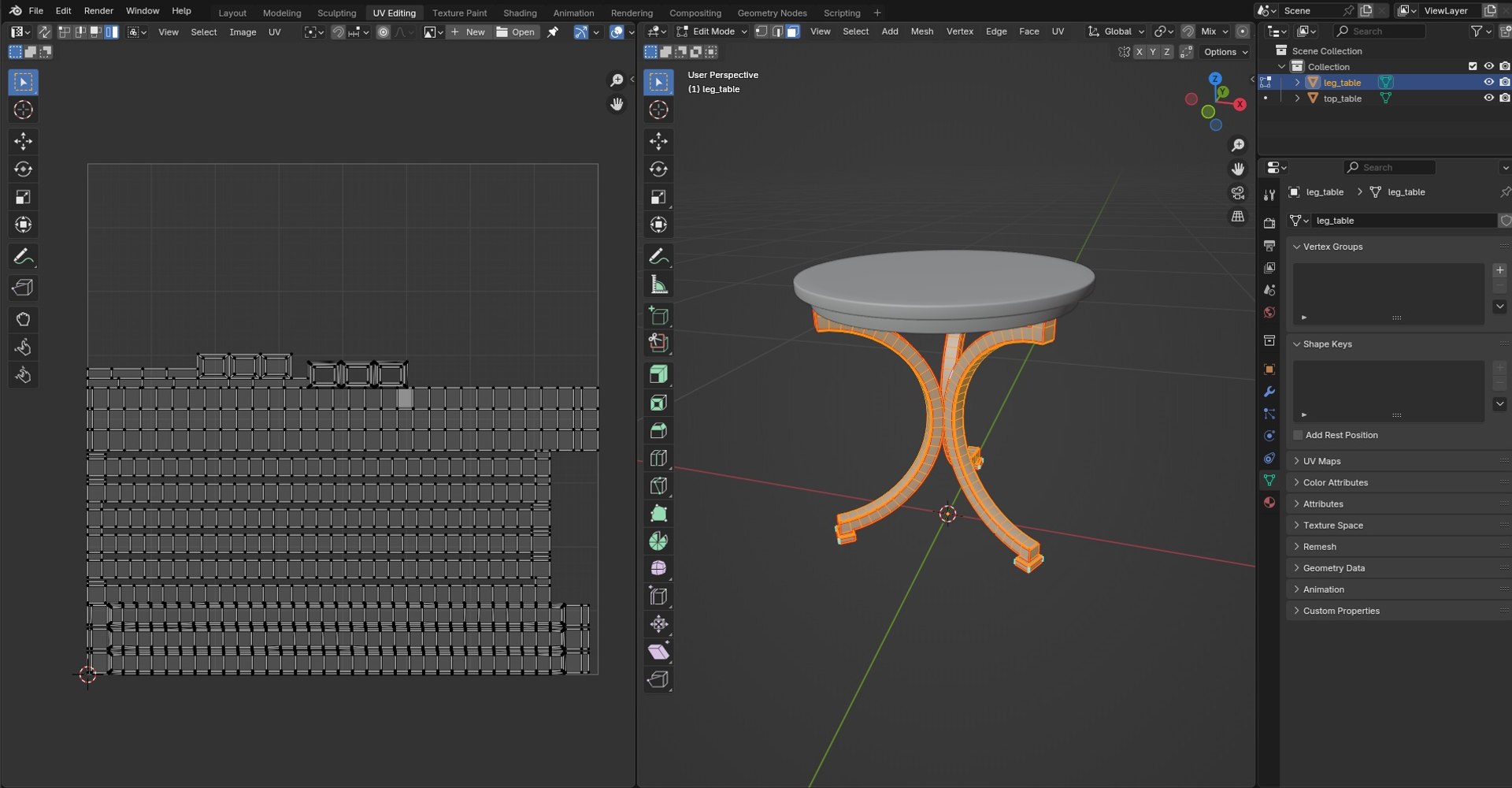1512x788 pixels.
Task: Switch to vertex select mode in viewport
Action: click(x=762, y=32)
